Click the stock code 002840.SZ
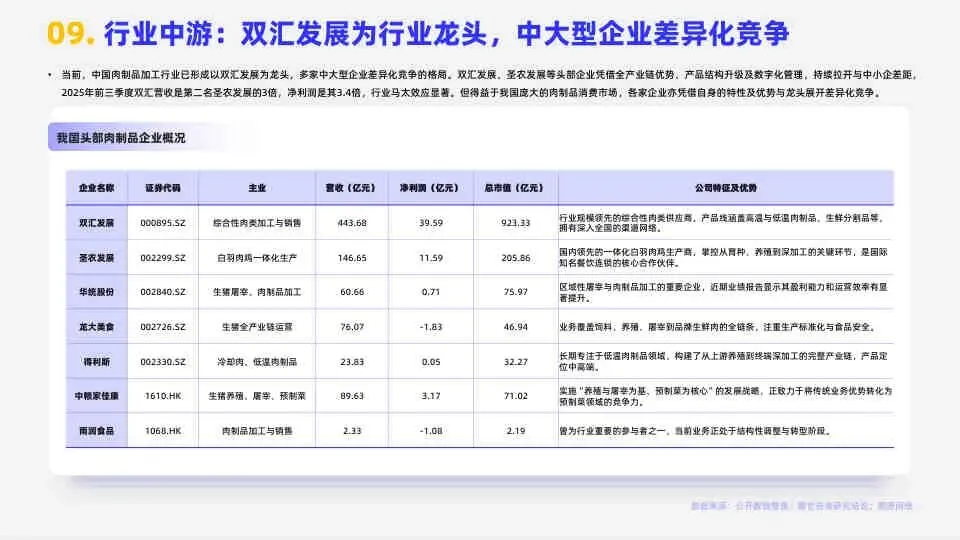 [x=163, y=292]
